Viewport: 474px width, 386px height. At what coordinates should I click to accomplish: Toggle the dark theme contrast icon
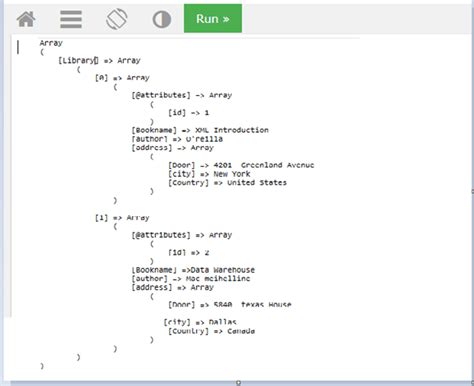[162, 19]
